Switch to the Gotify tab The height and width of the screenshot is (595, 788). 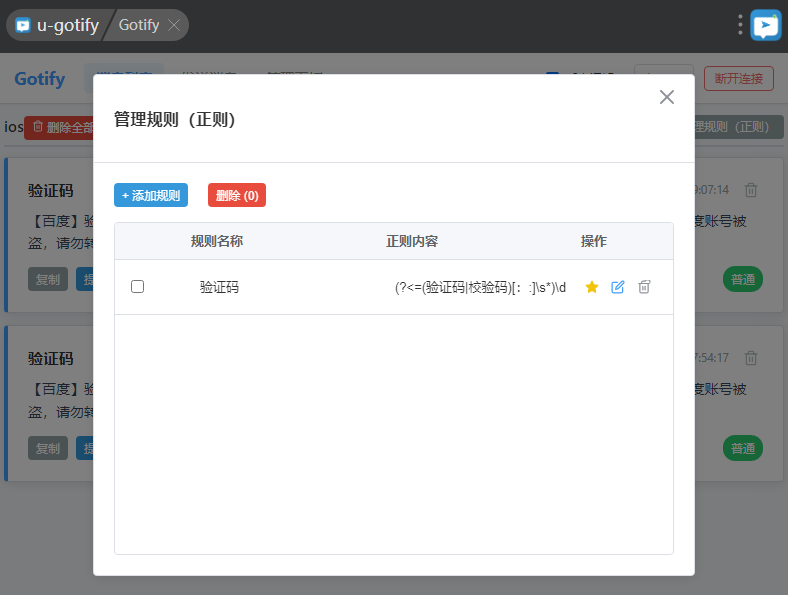tap(138, 25)
